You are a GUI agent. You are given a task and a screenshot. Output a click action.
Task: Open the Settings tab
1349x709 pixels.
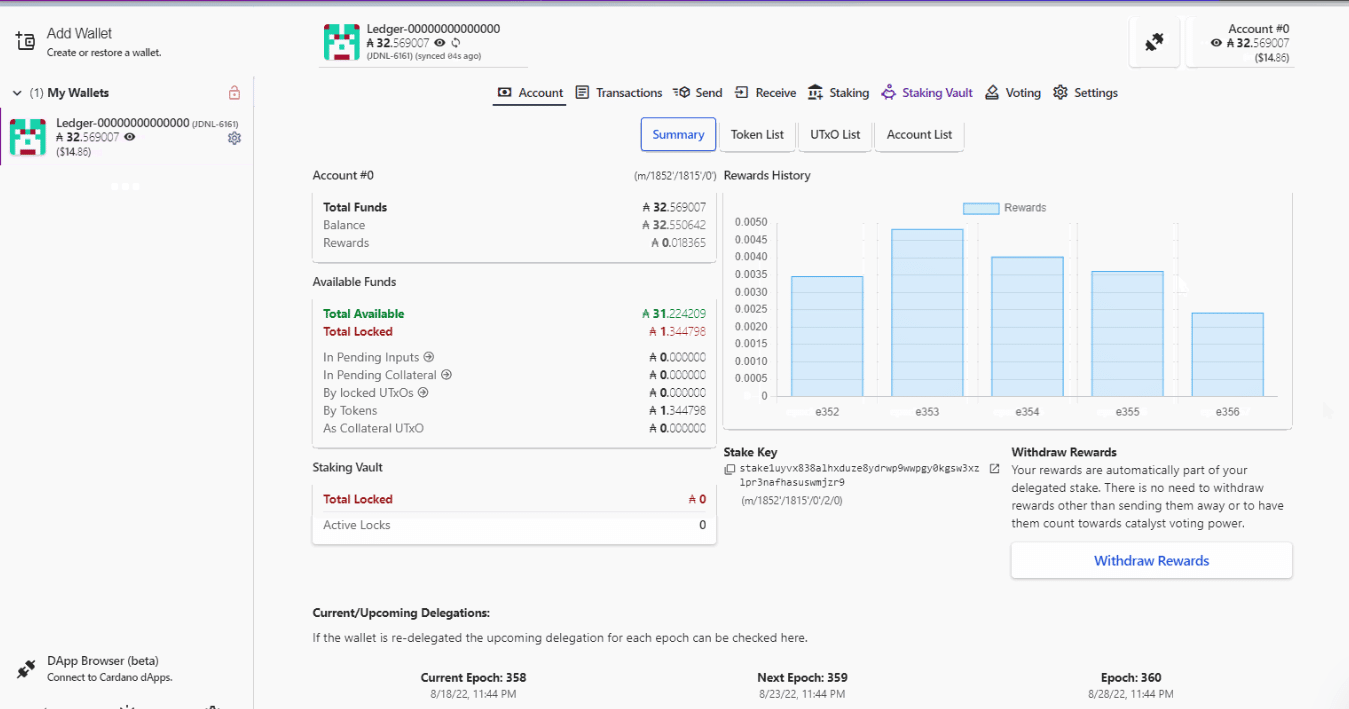pos(1085,93)
